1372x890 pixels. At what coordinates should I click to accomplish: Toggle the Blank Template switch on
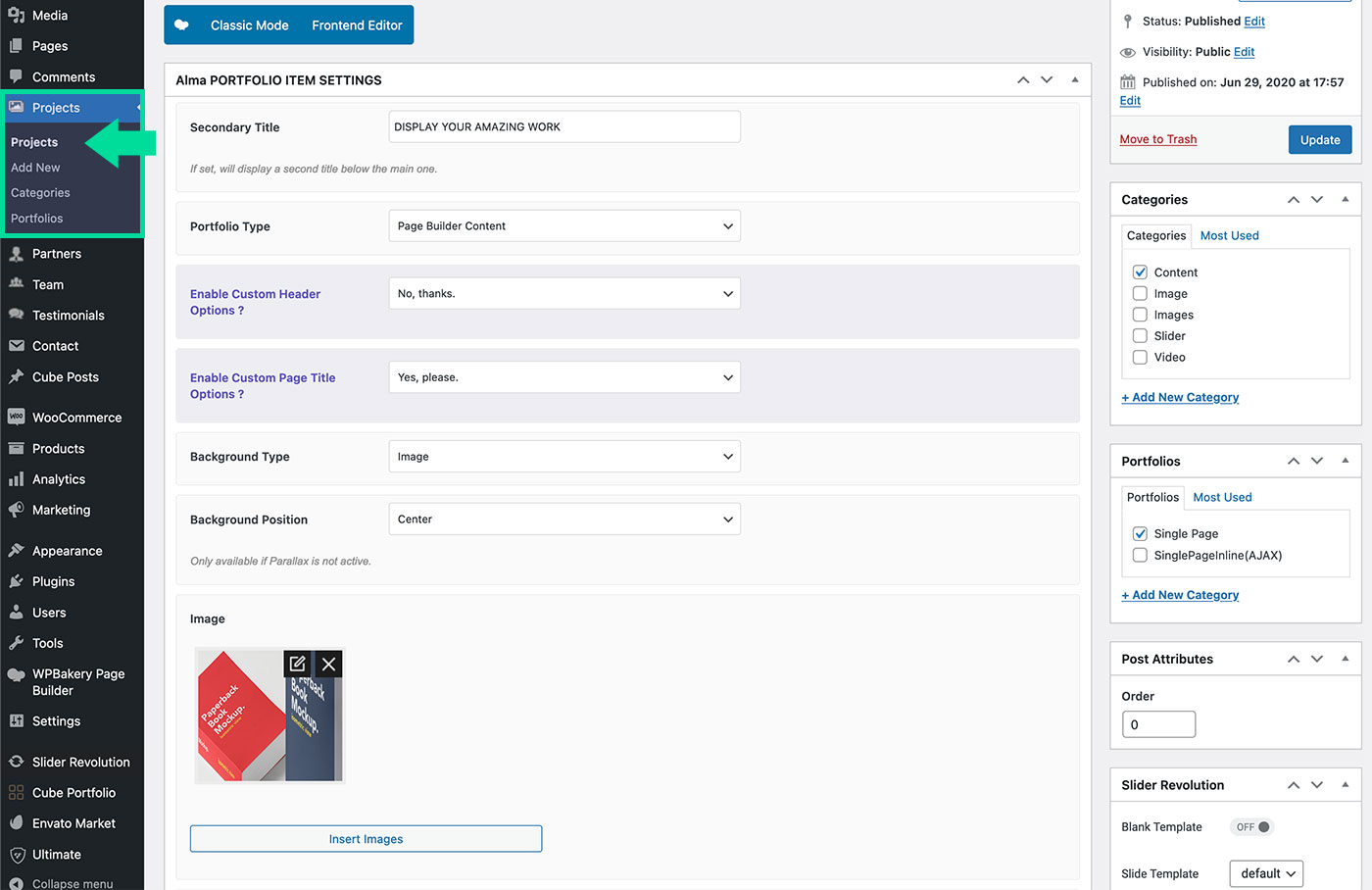tap(1252, 827)
